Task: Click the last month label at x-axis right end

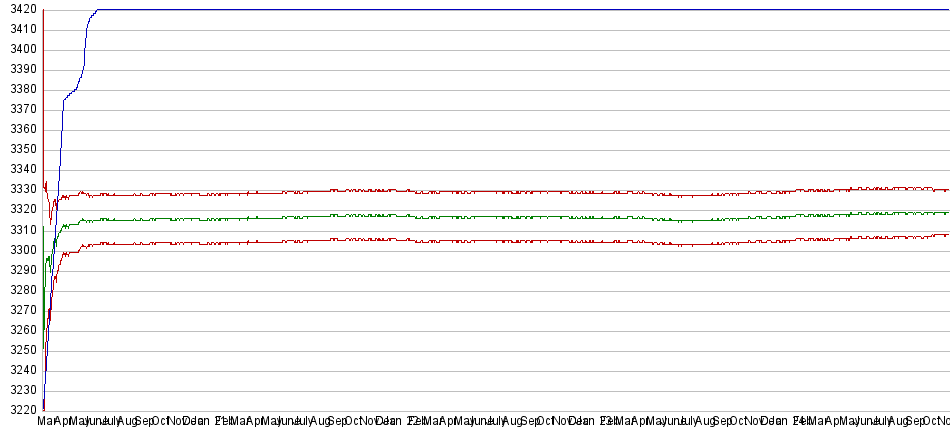Action: [941, 423]
